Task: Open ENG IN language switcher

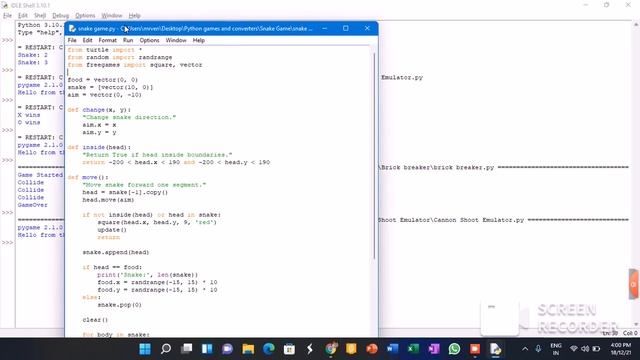Action: (x=556, y=349)
